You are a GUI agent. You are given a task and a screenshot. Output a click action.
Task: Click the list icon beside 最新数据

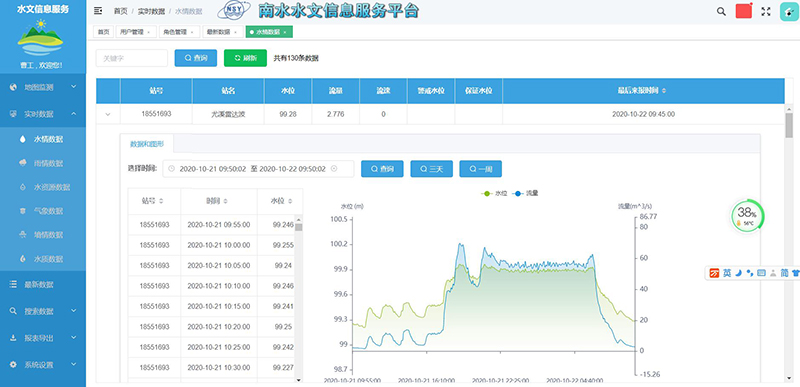point(13,285)
